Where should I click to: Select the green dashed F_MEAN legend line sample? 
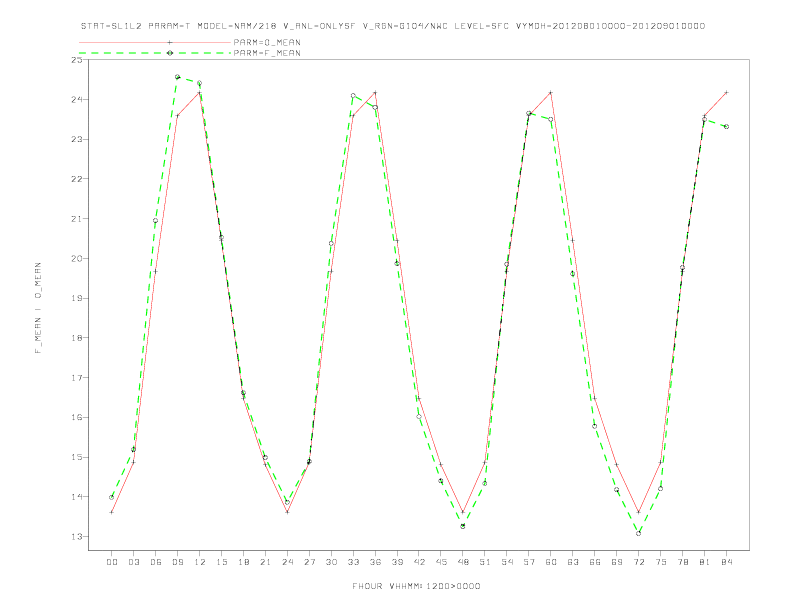[155, 53]
